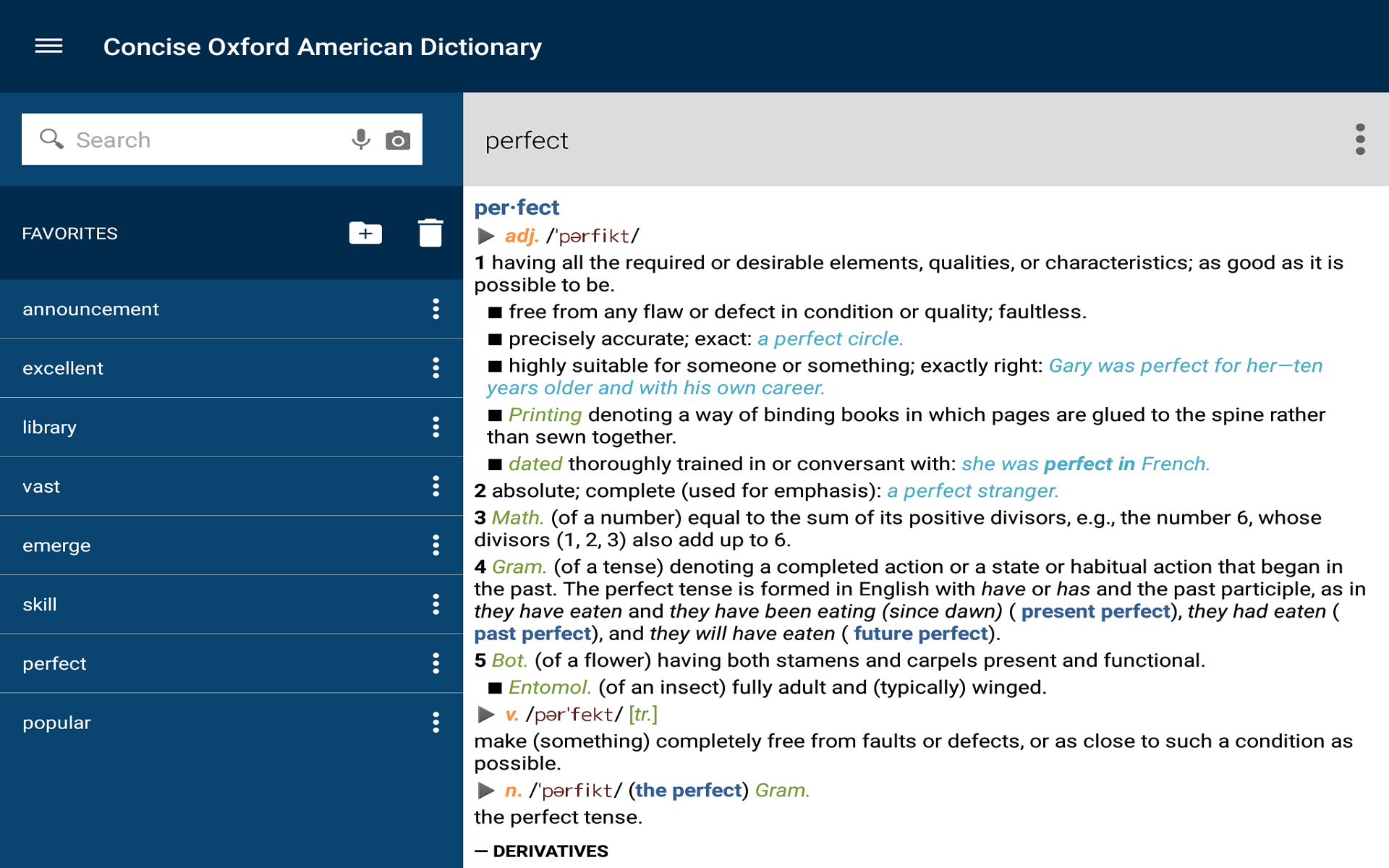This screenshot has width=1389, height=868.
Task: Follow the 'present perfect' cross-reference link
Action: click(x=1095, y=611)
